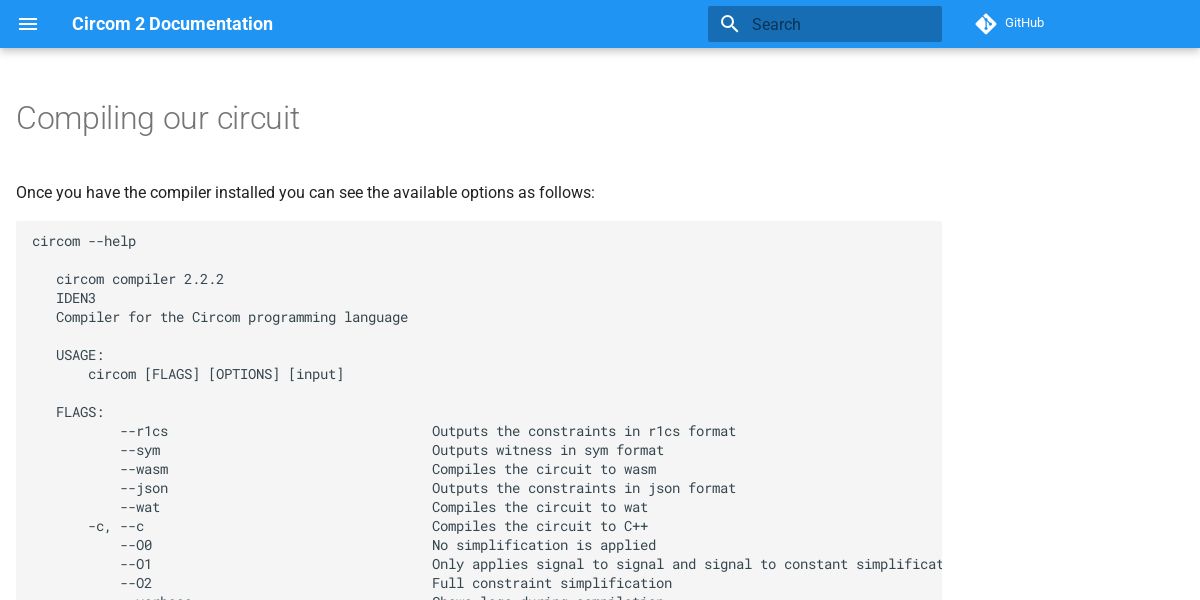Open the GitHub repository link
This screenshot has width=1200, height=600.
[1011, 23]
